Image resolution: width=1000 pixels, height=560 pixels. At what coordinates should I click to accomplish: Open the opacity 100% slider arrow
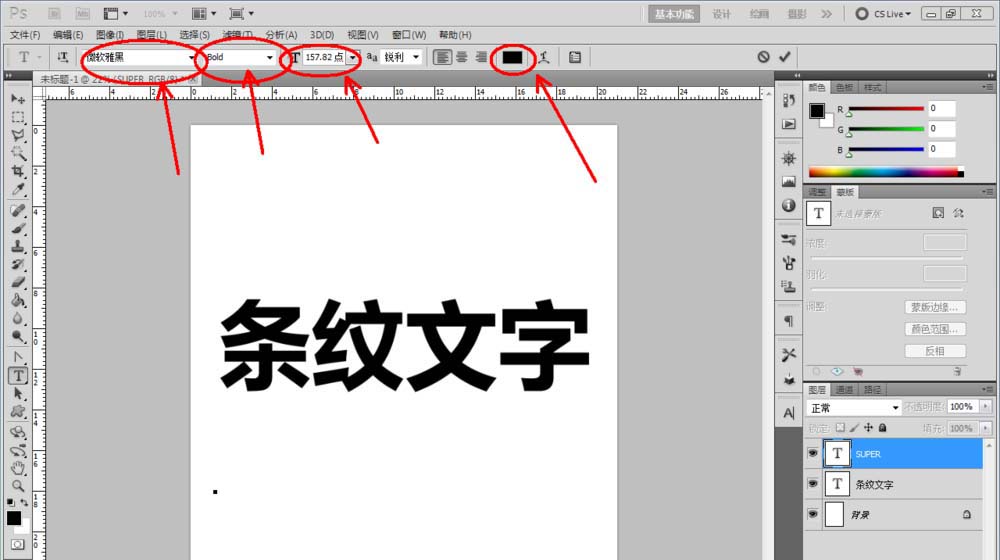986,406
